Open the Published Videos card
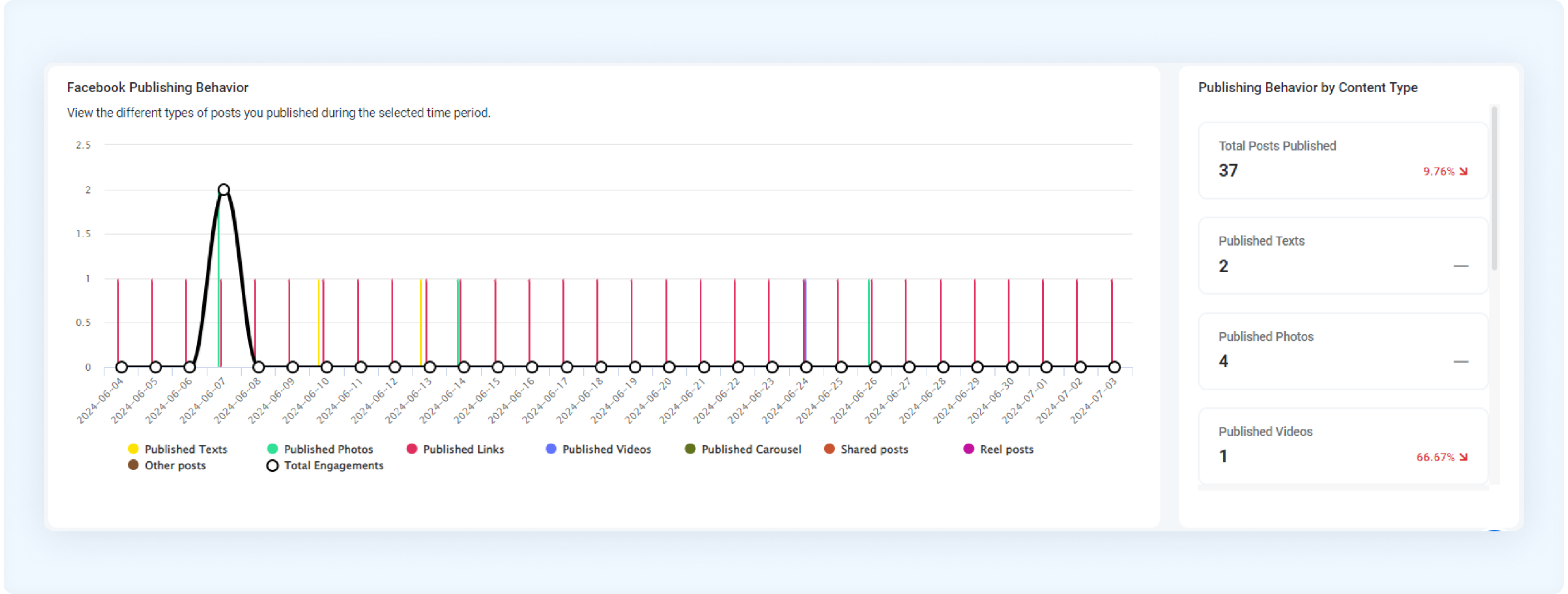The height and width of the screenshot is (594, 1568). click(1343, 446)
